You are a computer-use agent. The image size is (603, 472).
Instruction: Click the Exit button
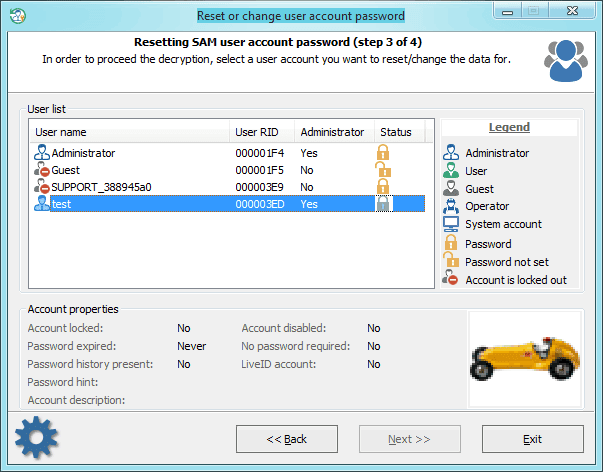pos(533,439)
